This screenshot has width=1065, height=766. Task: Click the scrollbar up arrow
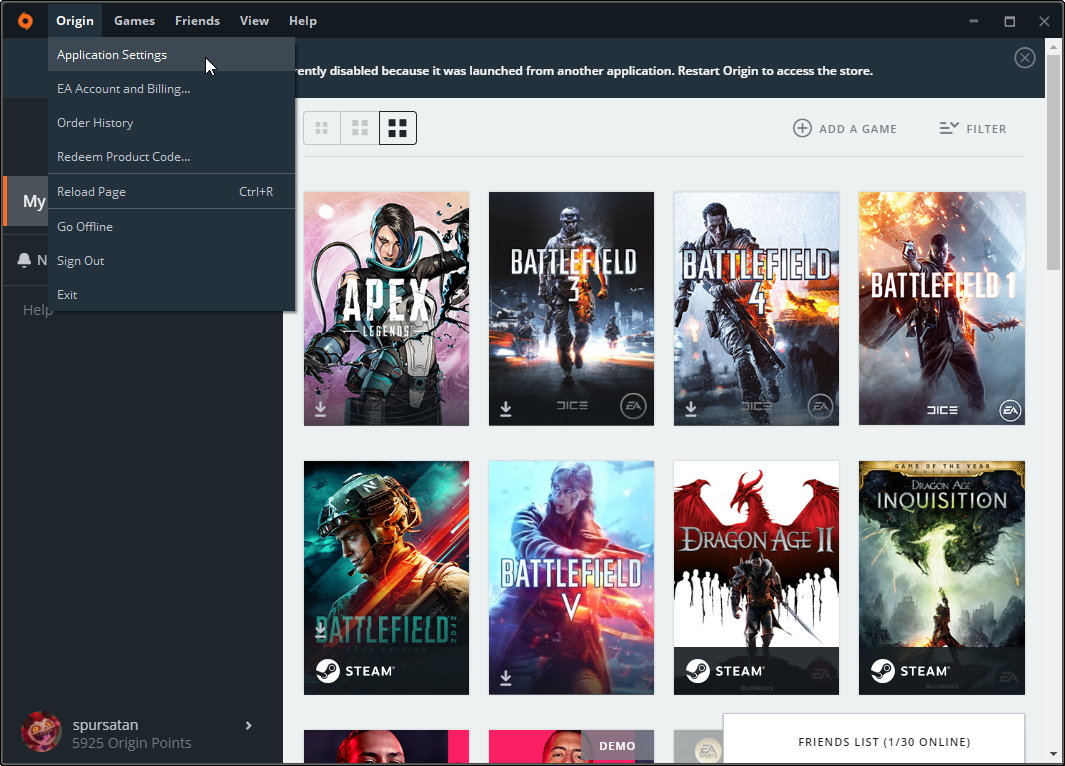click(x=1053, y=47)
